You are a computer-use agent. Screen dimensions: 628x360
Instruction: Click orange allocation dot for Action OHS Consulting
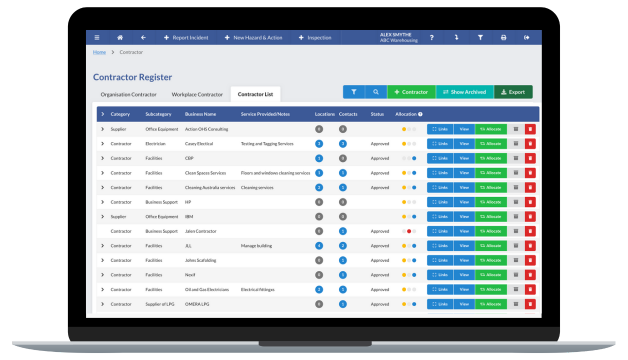click(404, 129)
